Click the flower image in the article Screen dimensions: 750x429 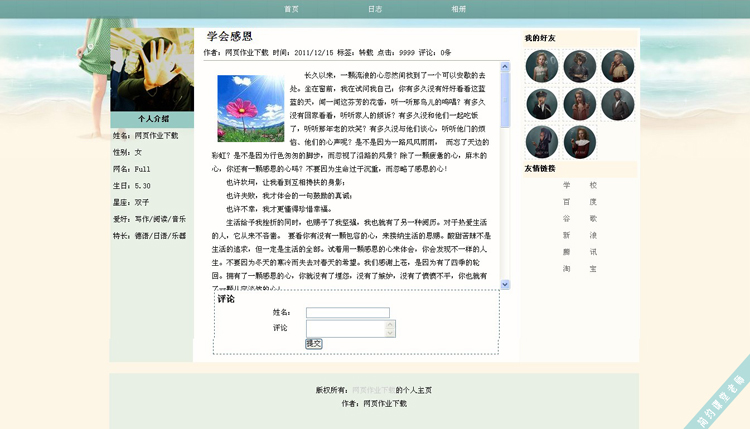pyautogui.click(x=251, y=108)
